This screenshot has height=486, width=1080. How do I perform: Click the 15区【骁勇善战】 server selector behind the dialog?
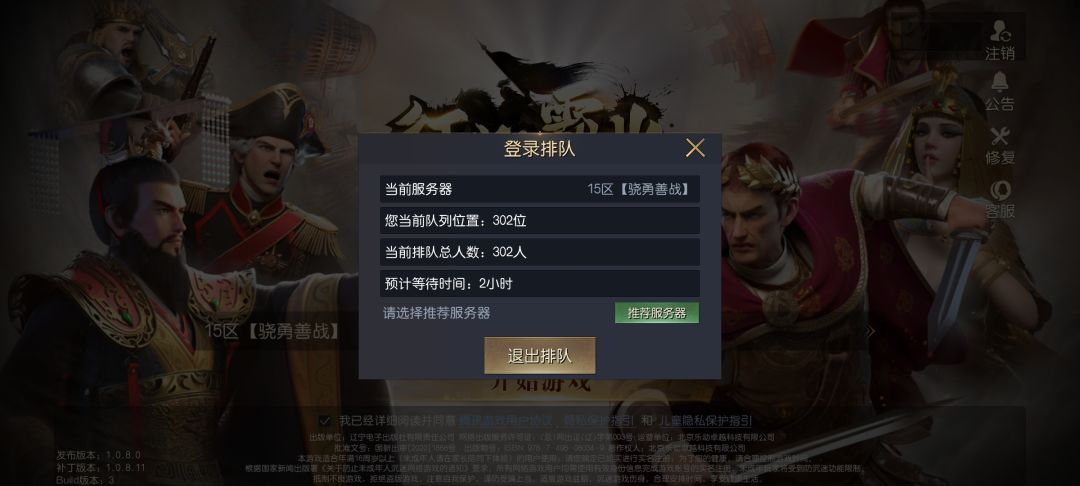[273, 330]
